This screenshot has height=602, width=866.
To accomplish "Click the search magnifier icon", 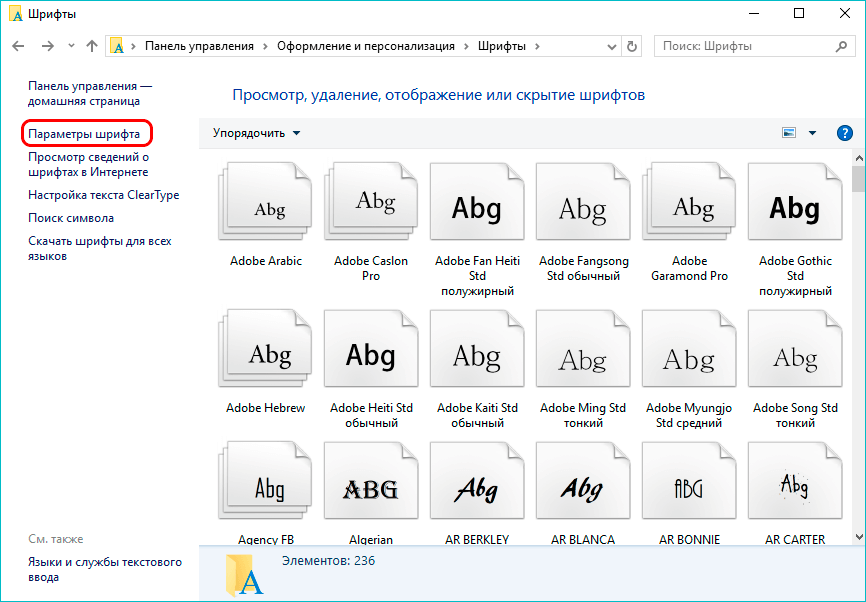I will click(x=841, y=46).
